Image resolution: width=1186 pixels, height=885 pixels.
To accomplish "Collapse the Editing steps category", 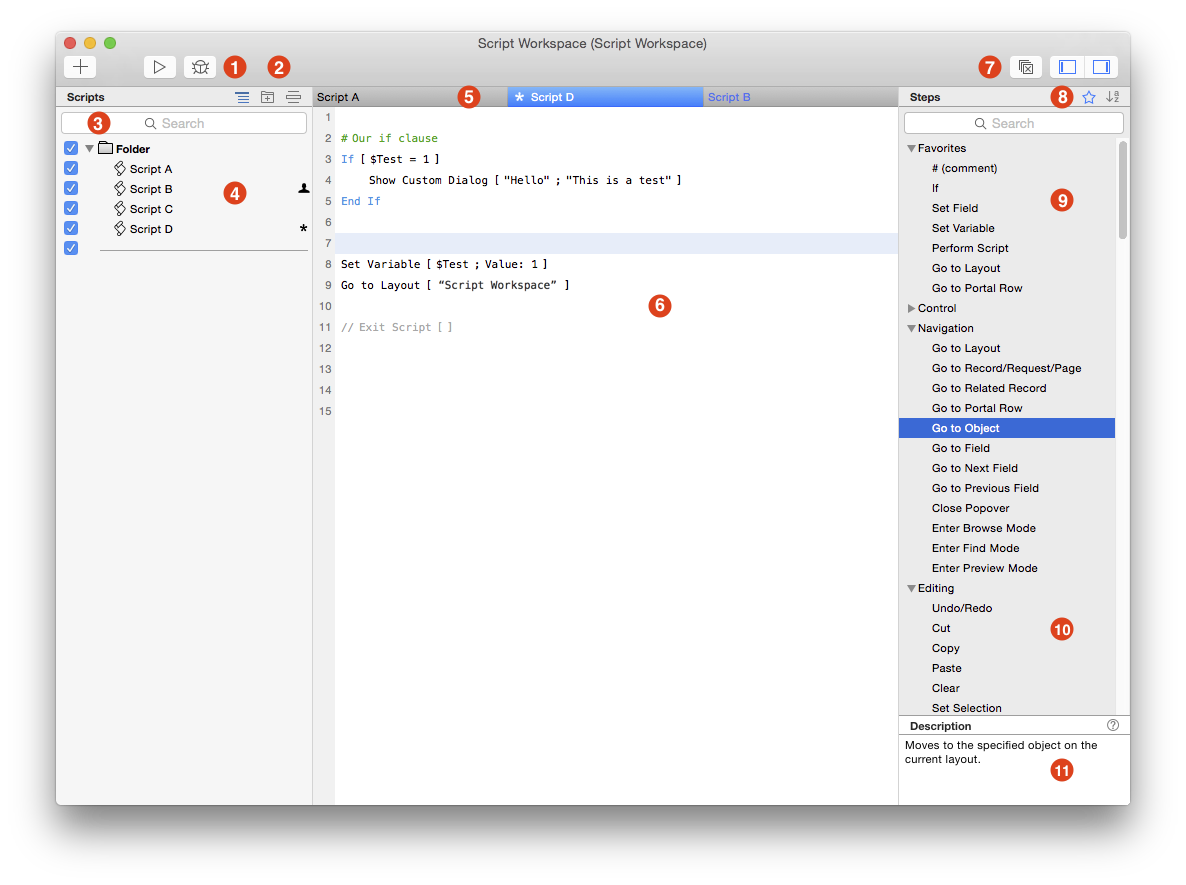I will pos(911,588).
